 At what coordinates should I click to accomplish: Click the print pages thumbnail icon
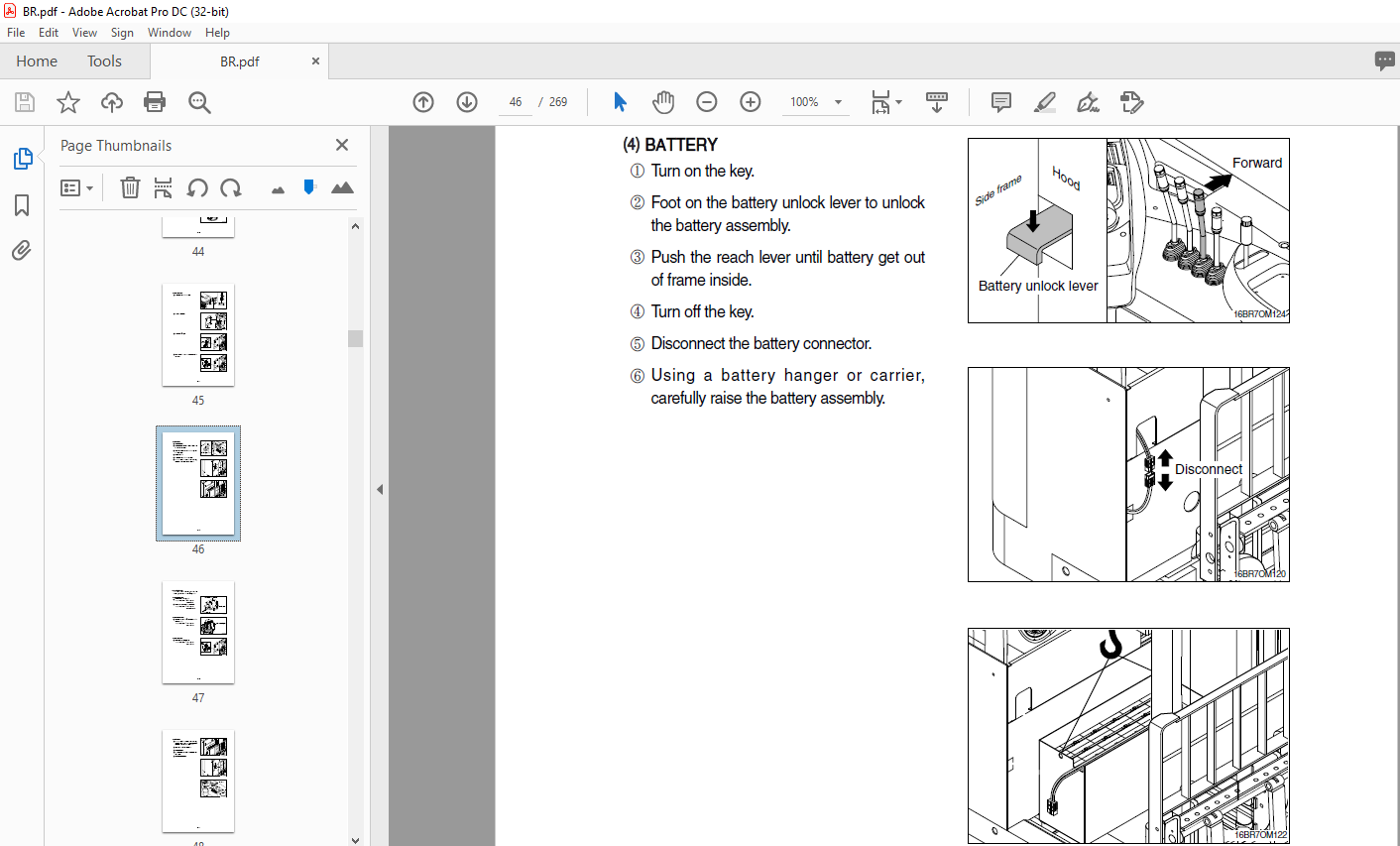164,187
